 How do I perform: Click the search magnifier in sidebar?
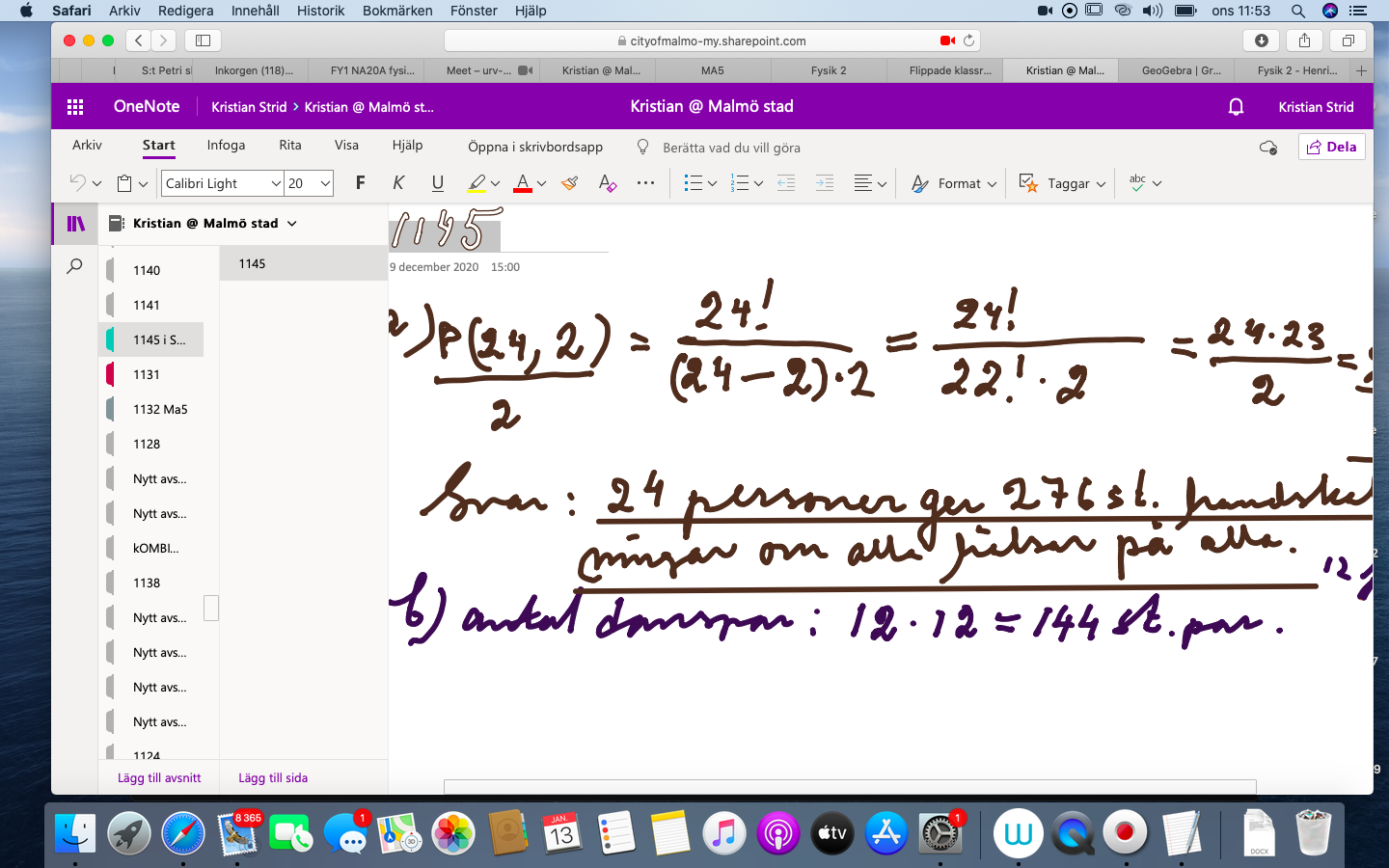click(74, 266)
